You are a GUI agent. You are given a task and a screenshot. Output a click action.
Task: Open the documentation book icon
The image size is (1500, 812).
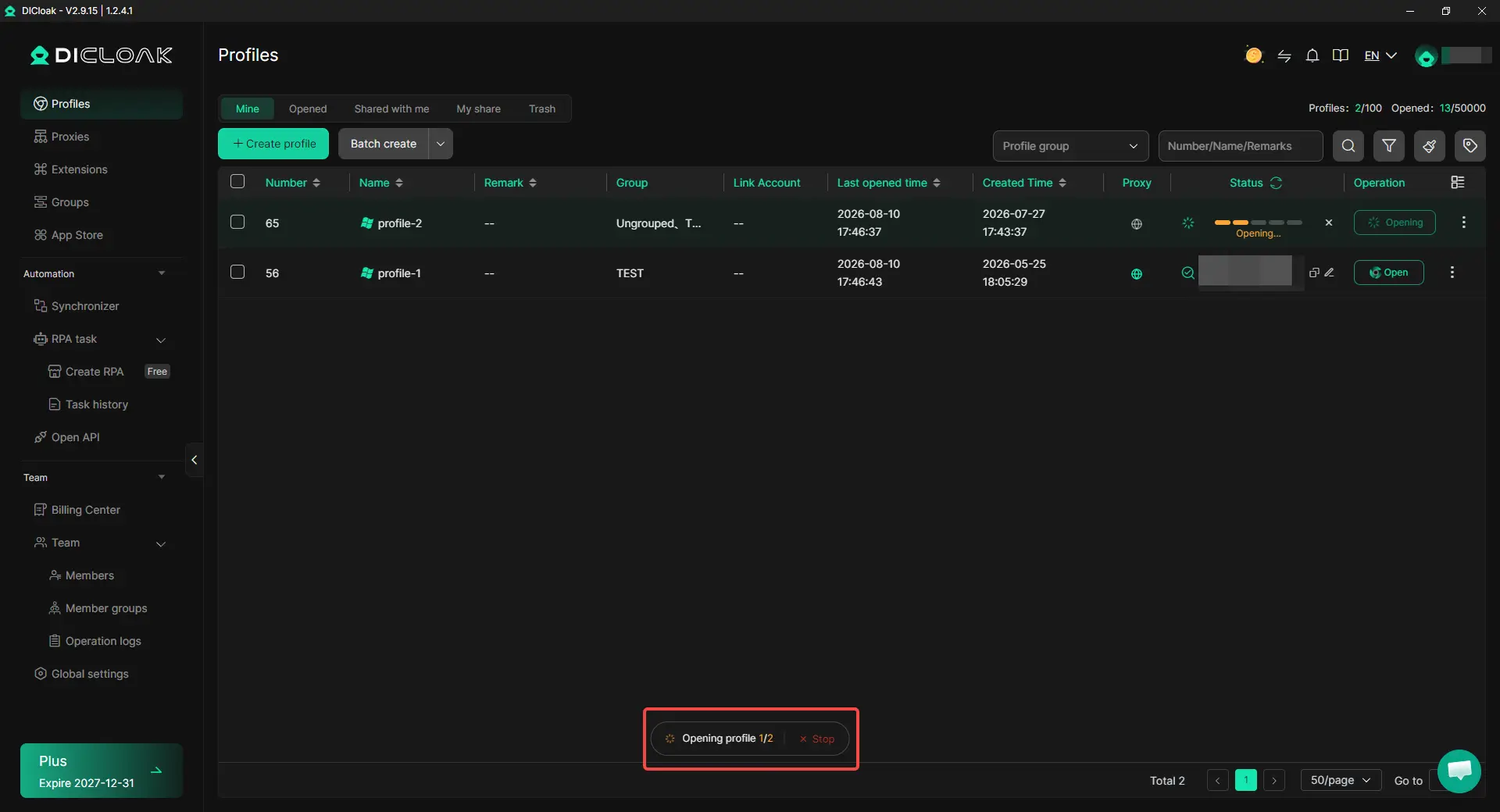tap(1341, 55)
